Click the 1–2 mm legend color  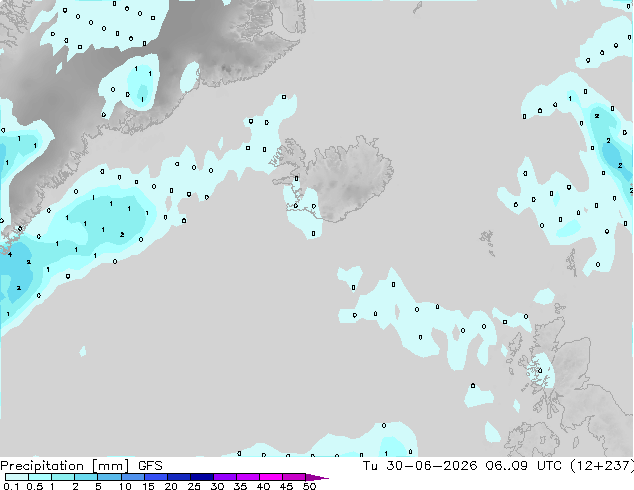[x=63, y=477]
